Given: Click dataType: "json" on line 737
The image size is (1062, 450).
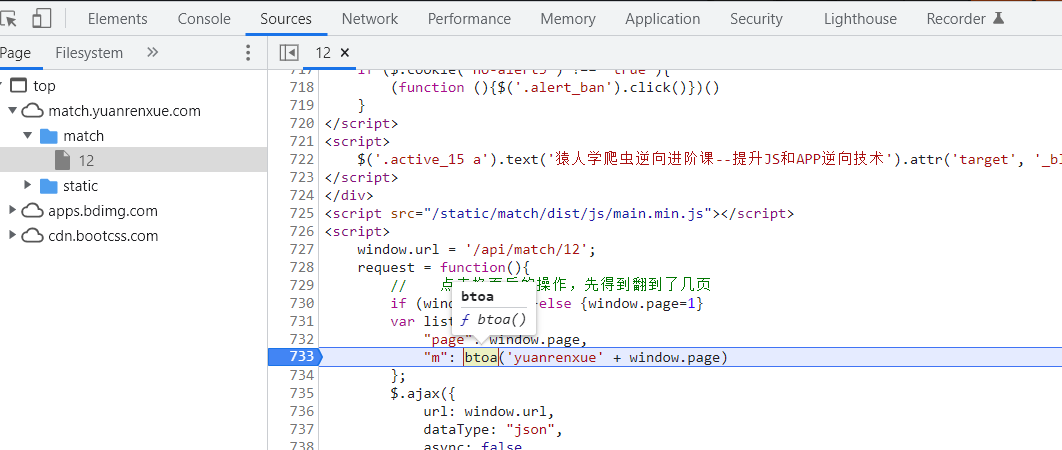Looking at the screenshot, I should point(493,429).
